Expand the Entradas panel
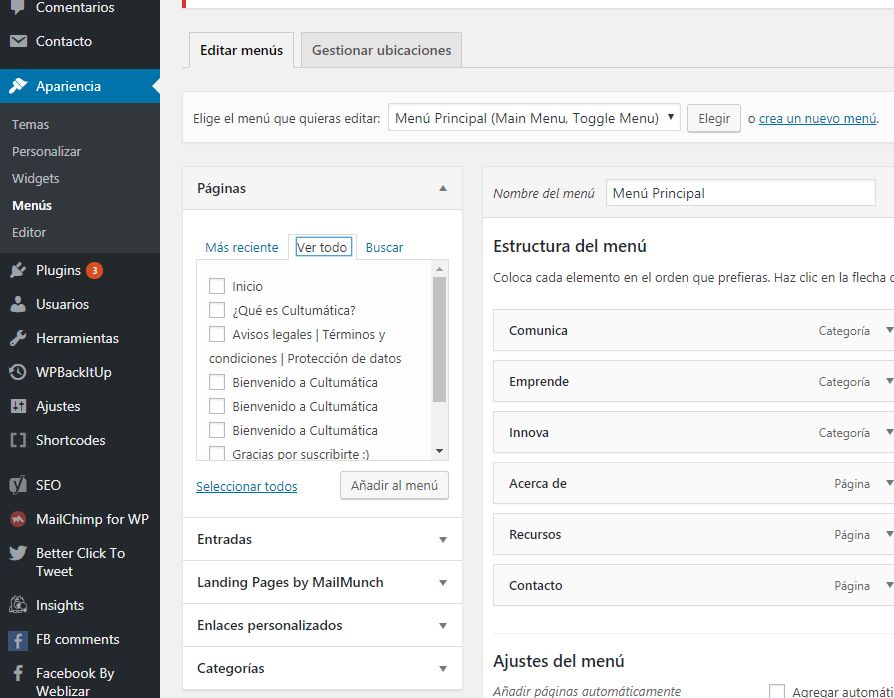Viewport: 894px width, 698px height. pos(322,539)
